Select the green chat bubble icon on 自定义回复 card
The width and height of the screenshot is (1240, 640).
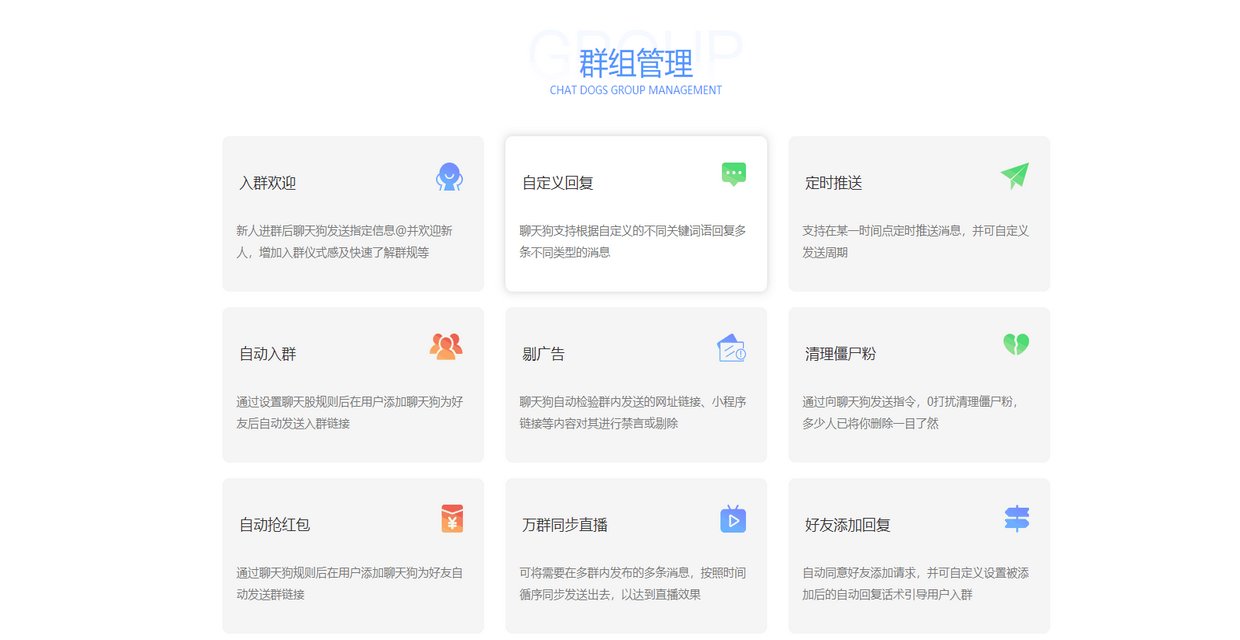(733, 173)
